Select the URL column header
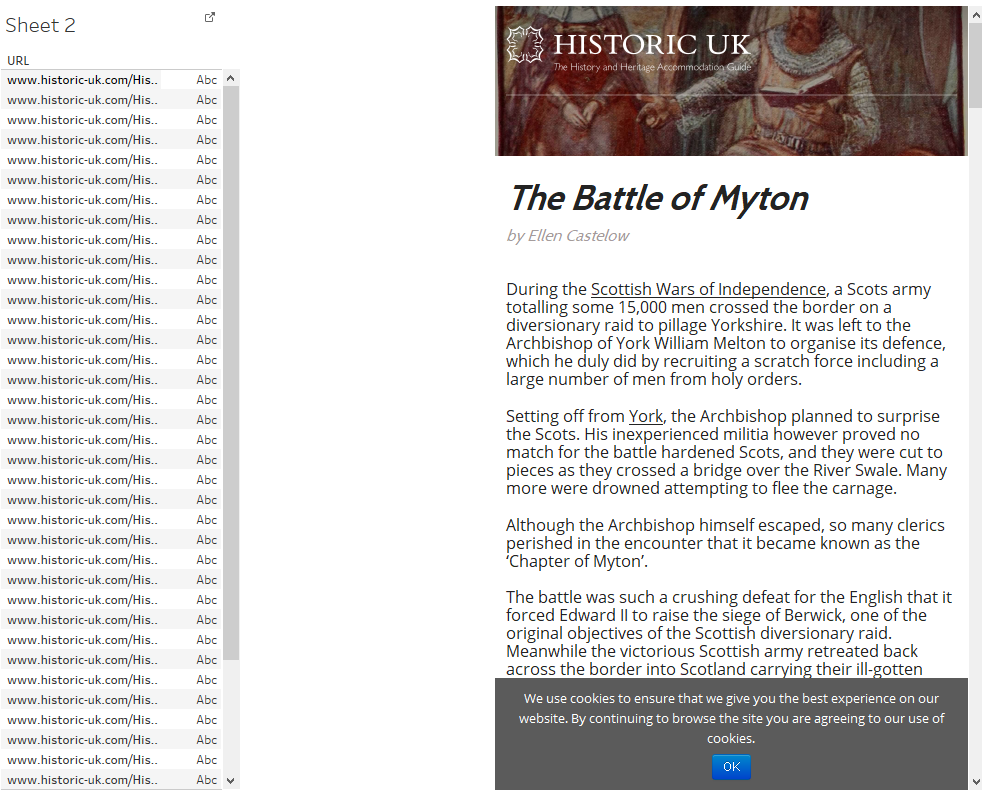982x797 pixels. tap(18, 61)
